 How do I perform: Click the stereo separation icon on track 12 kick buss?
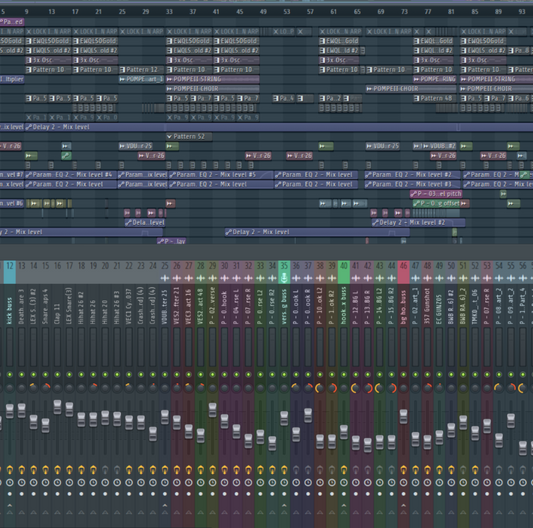coord(10,470)
